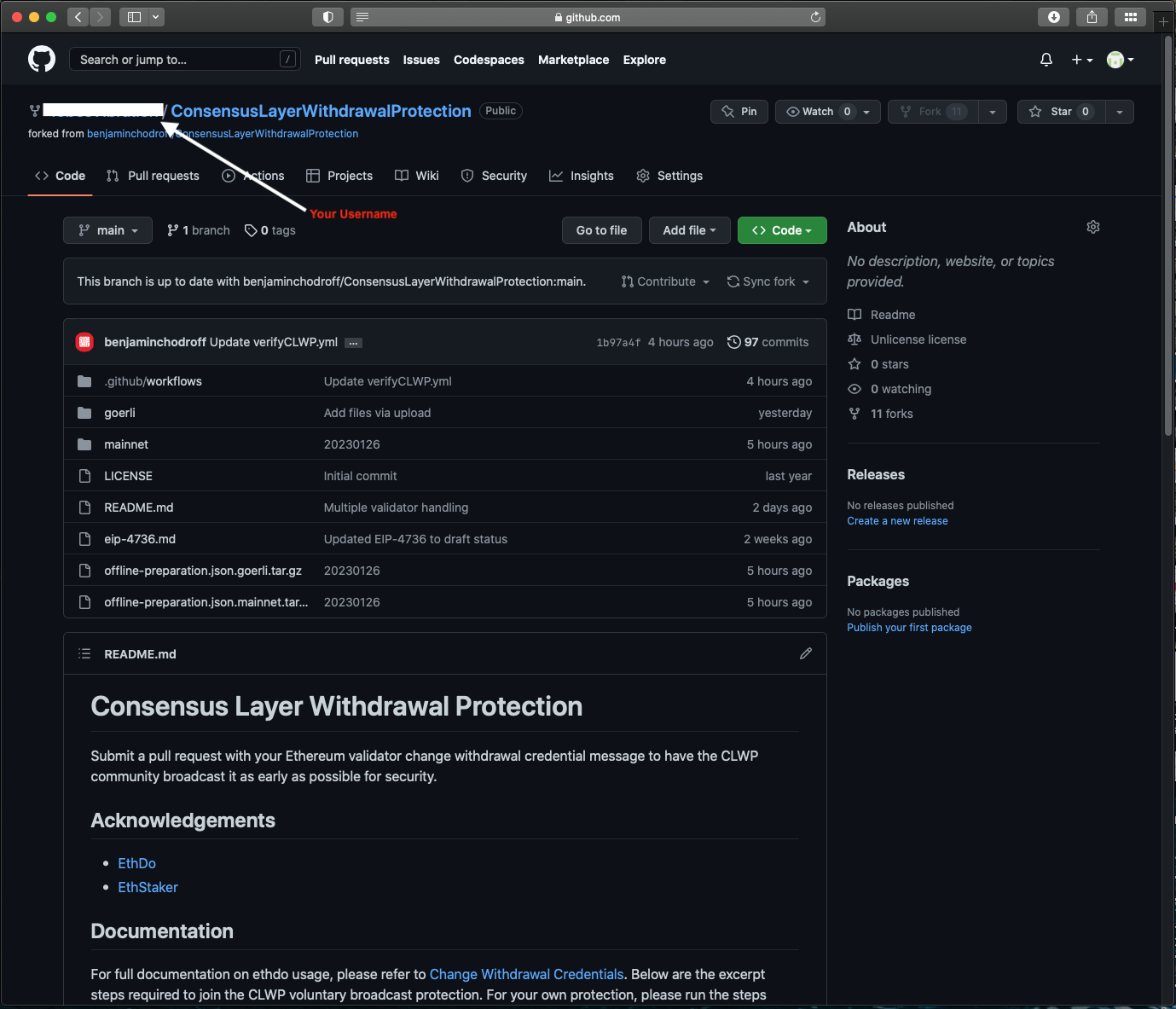Screen dimensions: 1176x1009
Task: Open the repository Settings tab
Action: coord(669,176)
